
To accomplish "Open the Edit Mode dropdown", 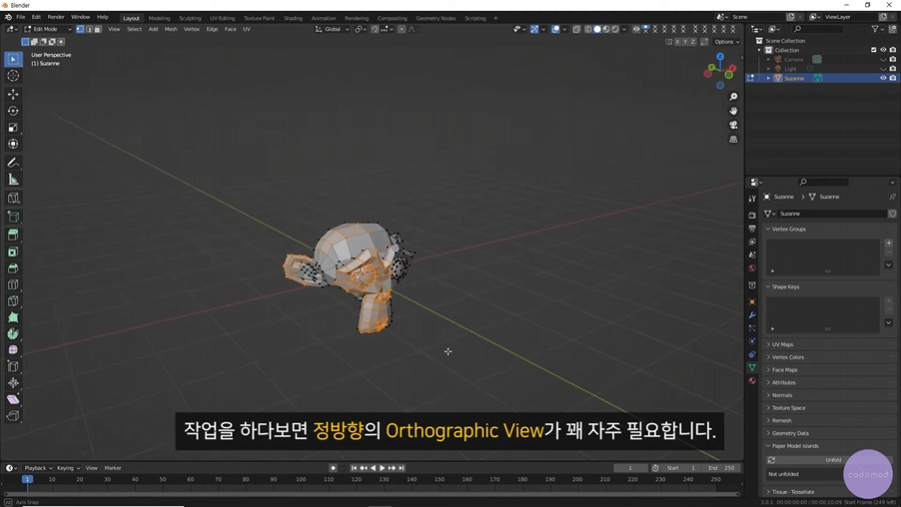I will point(48,29).
